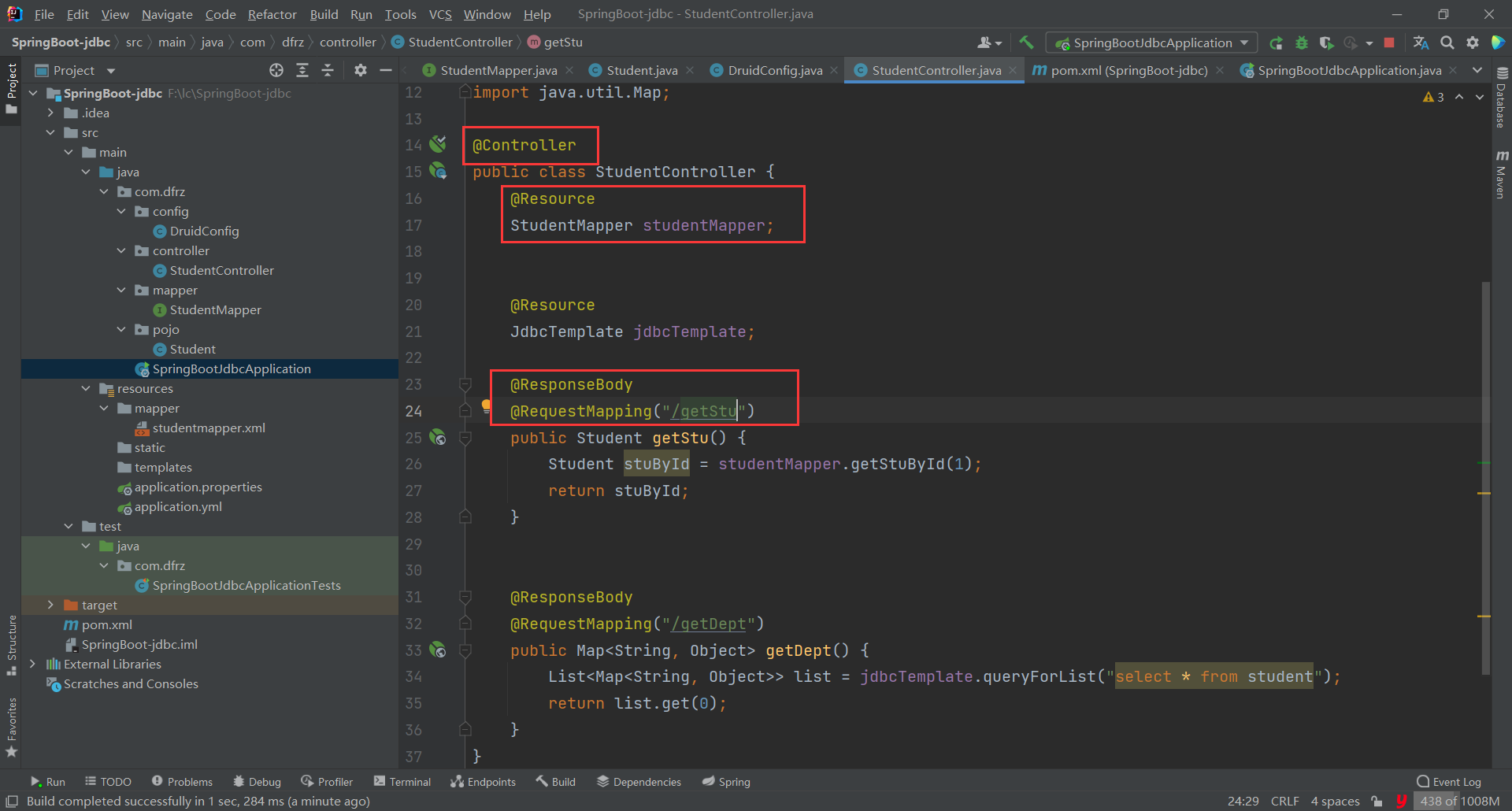Open Project panel settings gear
Screen dimensions: 1512x811
click(x=361, y=70)
